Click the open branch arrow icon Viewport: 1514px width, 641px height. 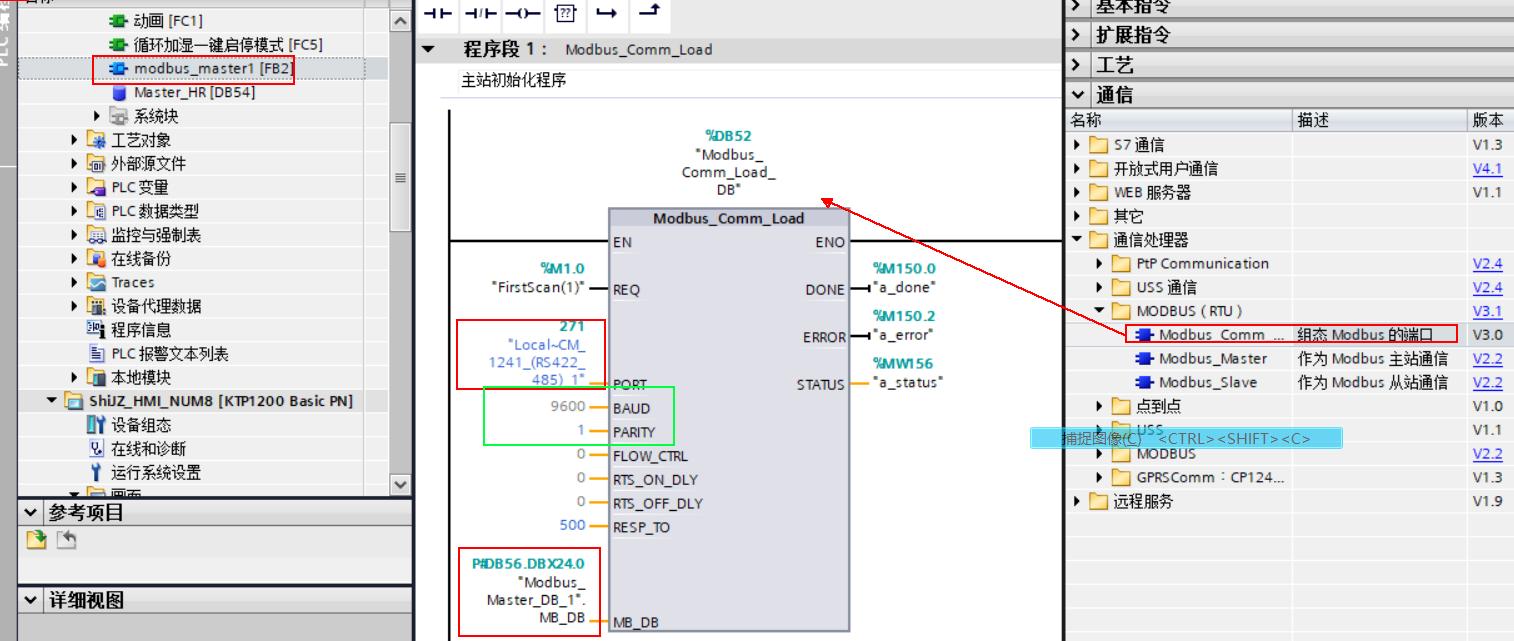(607, 13)
